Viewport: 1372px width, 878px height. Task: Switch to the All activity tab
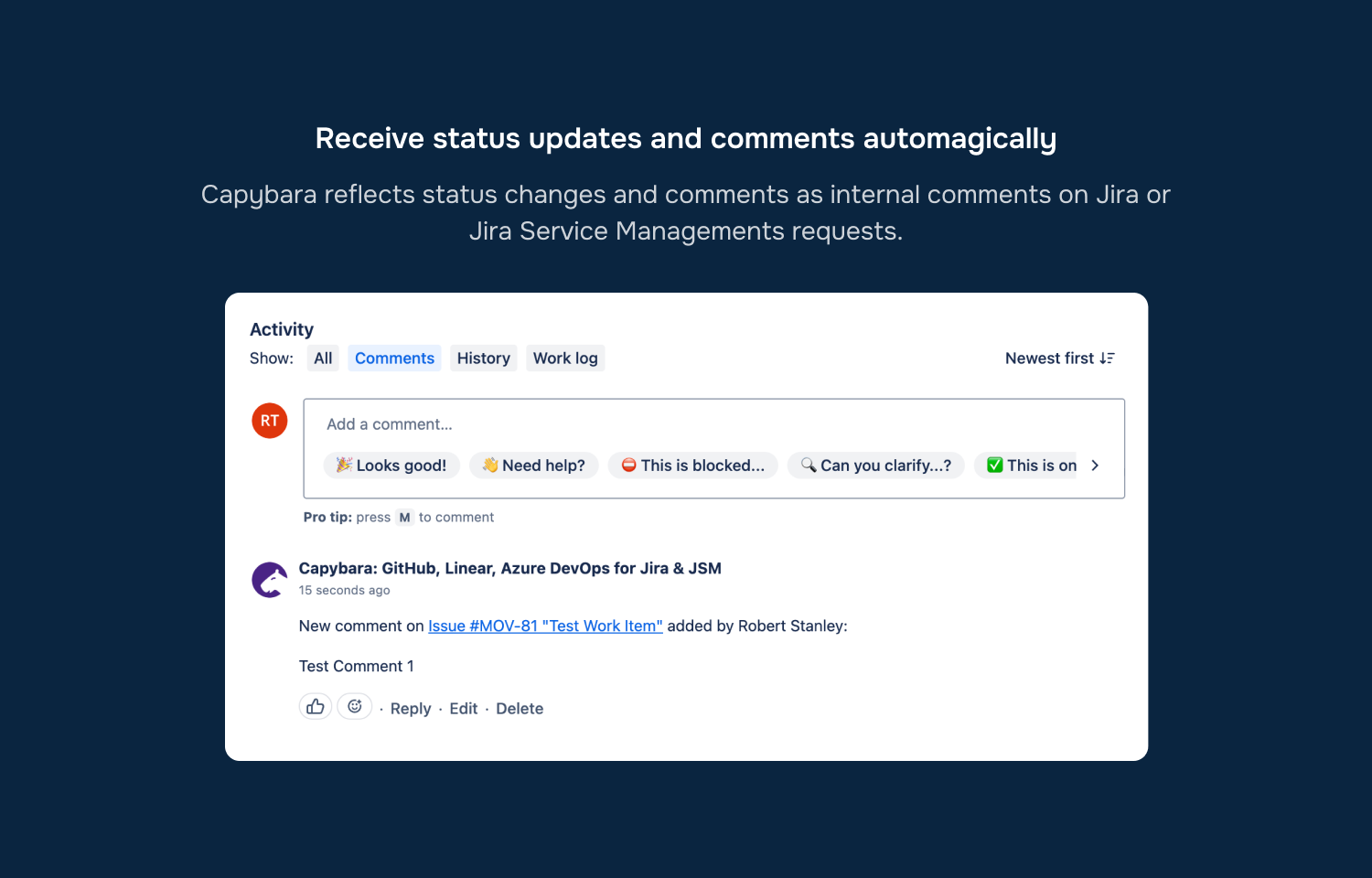[322, 358]
